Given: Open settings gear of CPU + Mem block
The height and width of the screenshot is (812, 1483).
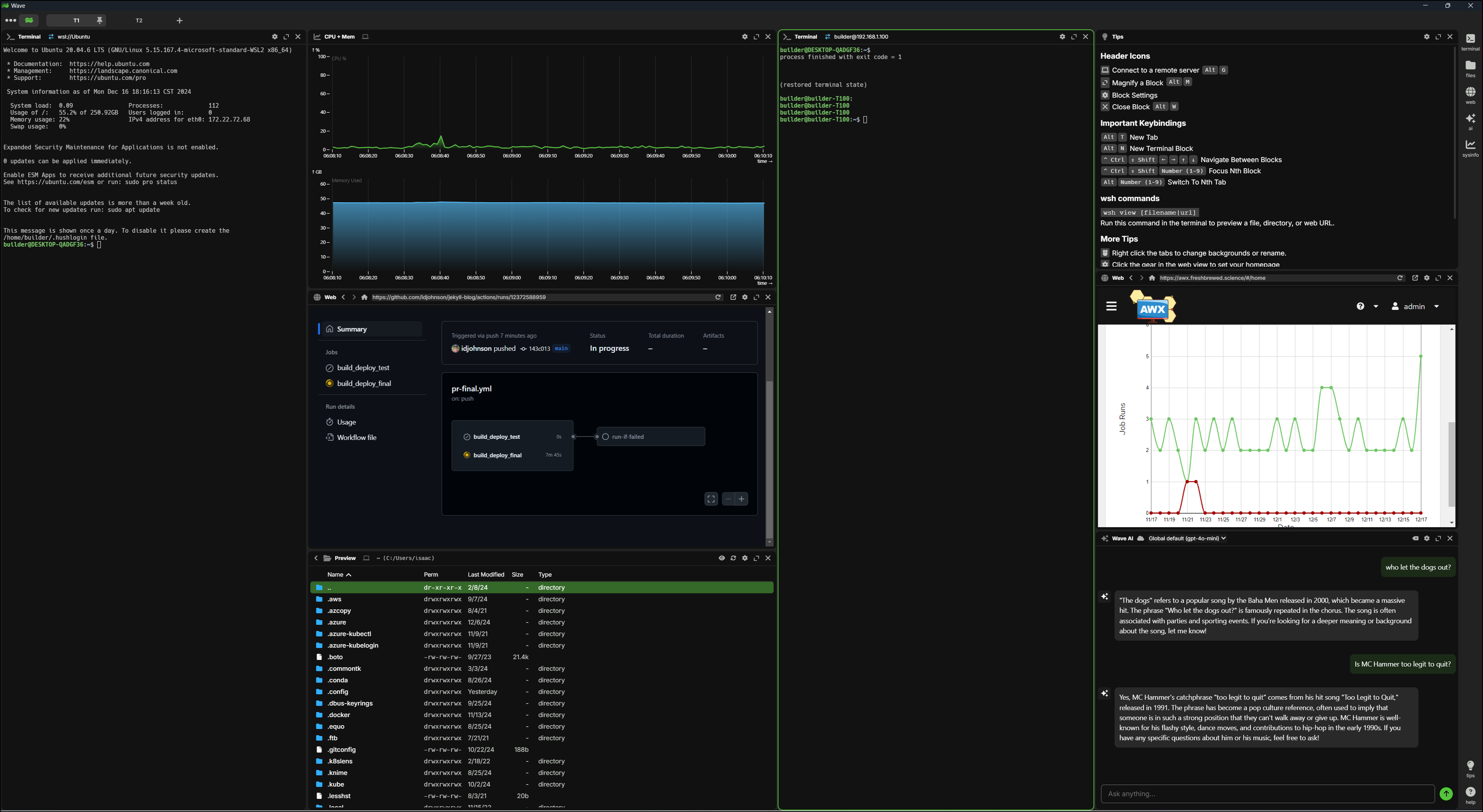Looking at the screenshot, I should pos(745,37).
